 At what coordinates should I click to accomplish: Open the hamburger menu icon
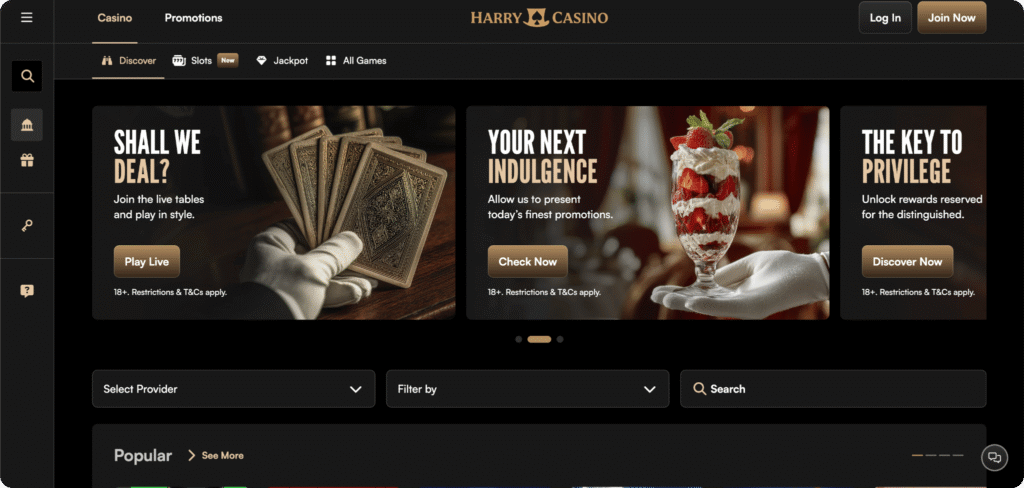27,18
